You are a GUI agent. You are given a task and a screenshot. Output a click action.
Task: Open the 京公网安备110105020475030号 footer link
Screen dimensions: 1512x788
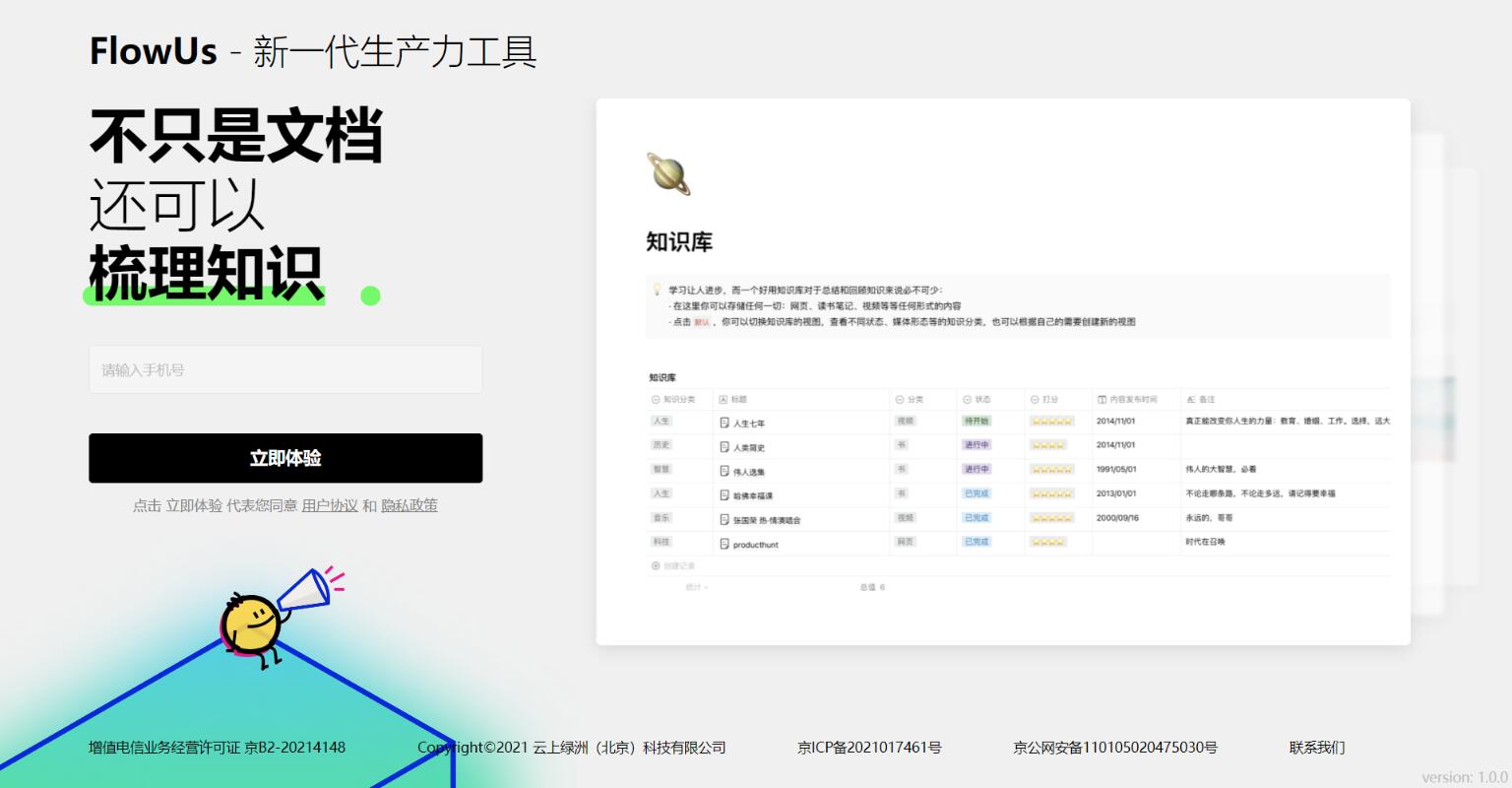pyautogui.click(x=1115, y=748)
